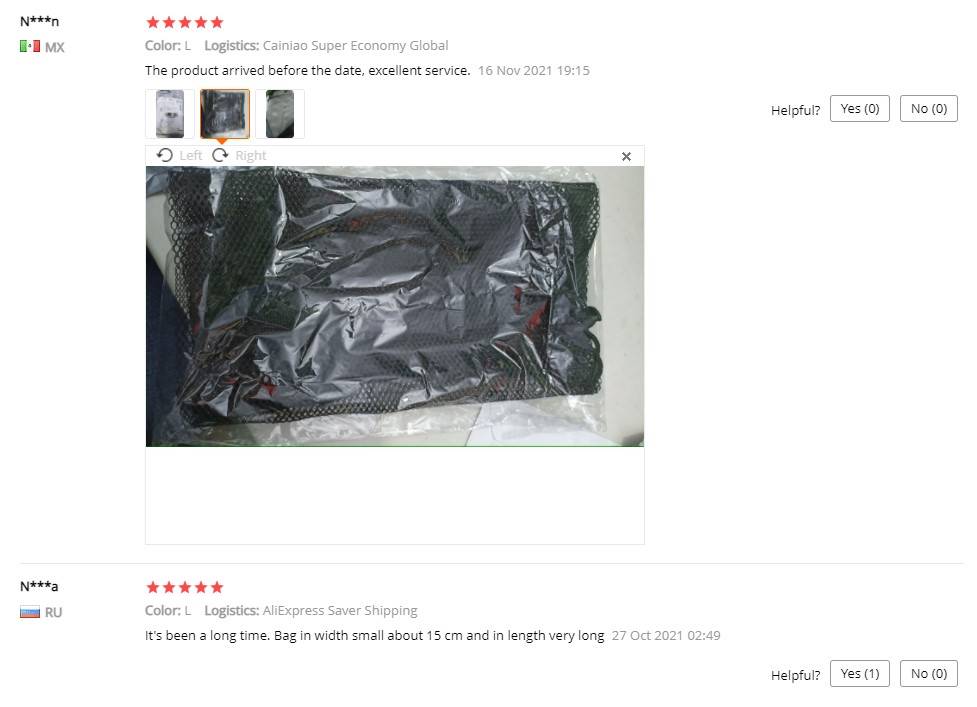Close the enlarged review photo
Screen dimensions: 977x707
click(626, 156)
